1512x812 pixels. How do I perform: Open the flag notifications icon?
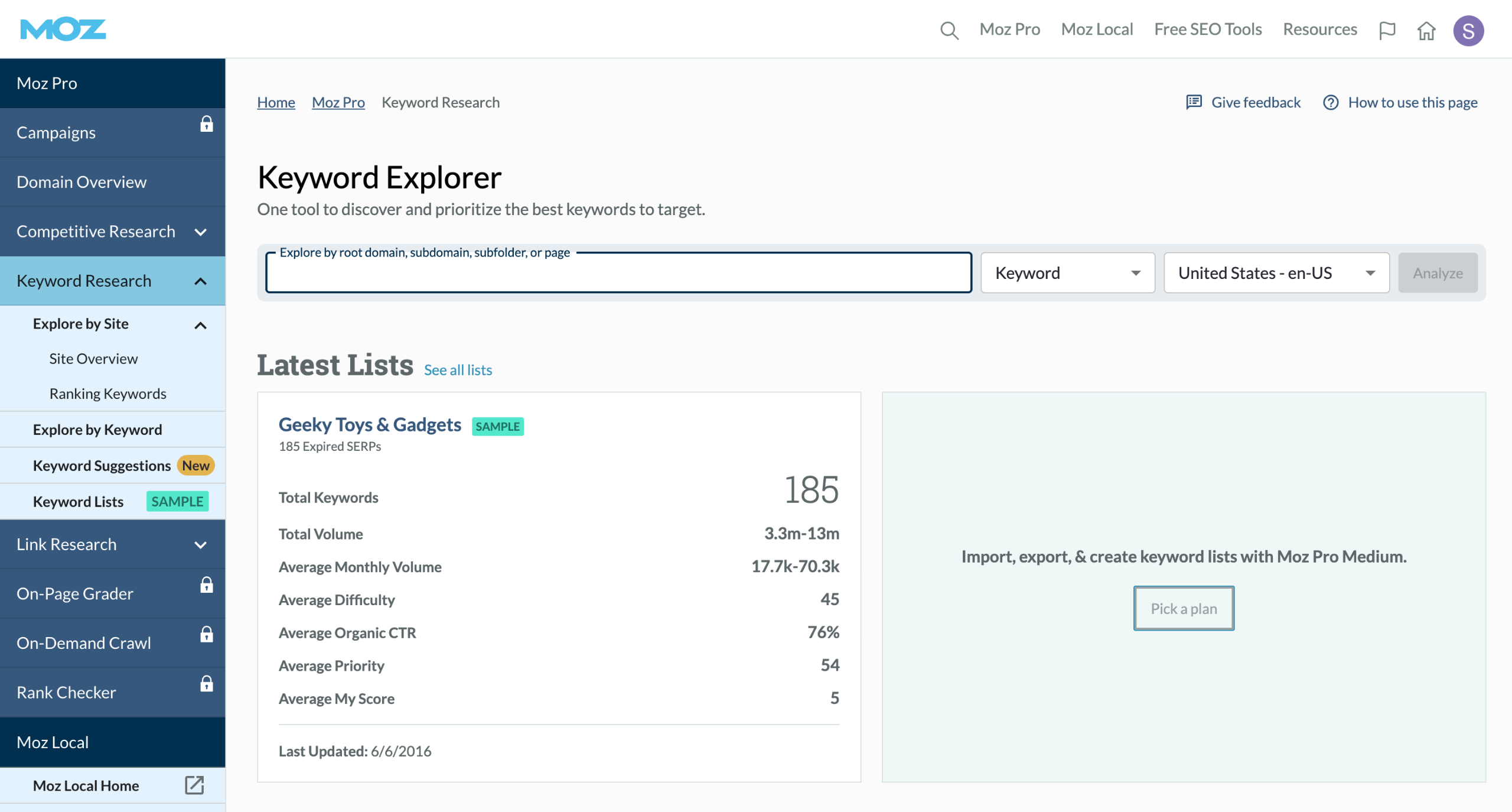click(x=1387, y=30)
